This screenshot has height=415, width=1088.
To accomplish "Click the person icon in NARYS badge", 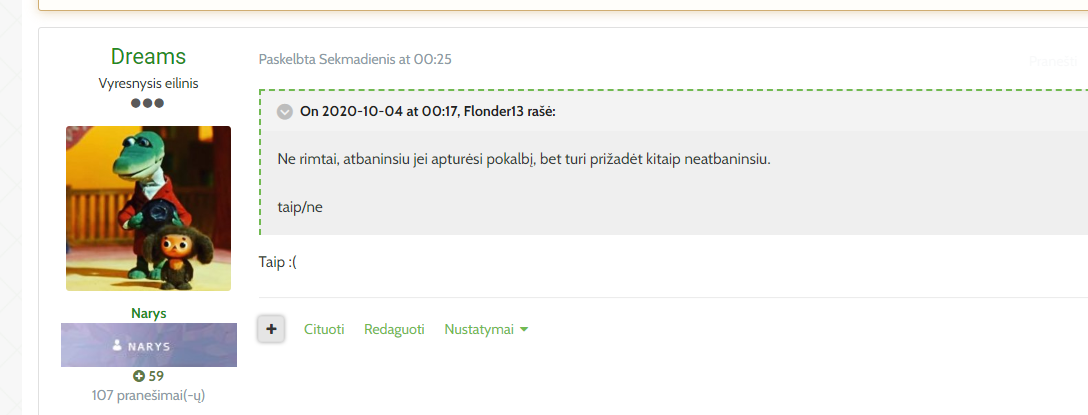I will [117, 345].
